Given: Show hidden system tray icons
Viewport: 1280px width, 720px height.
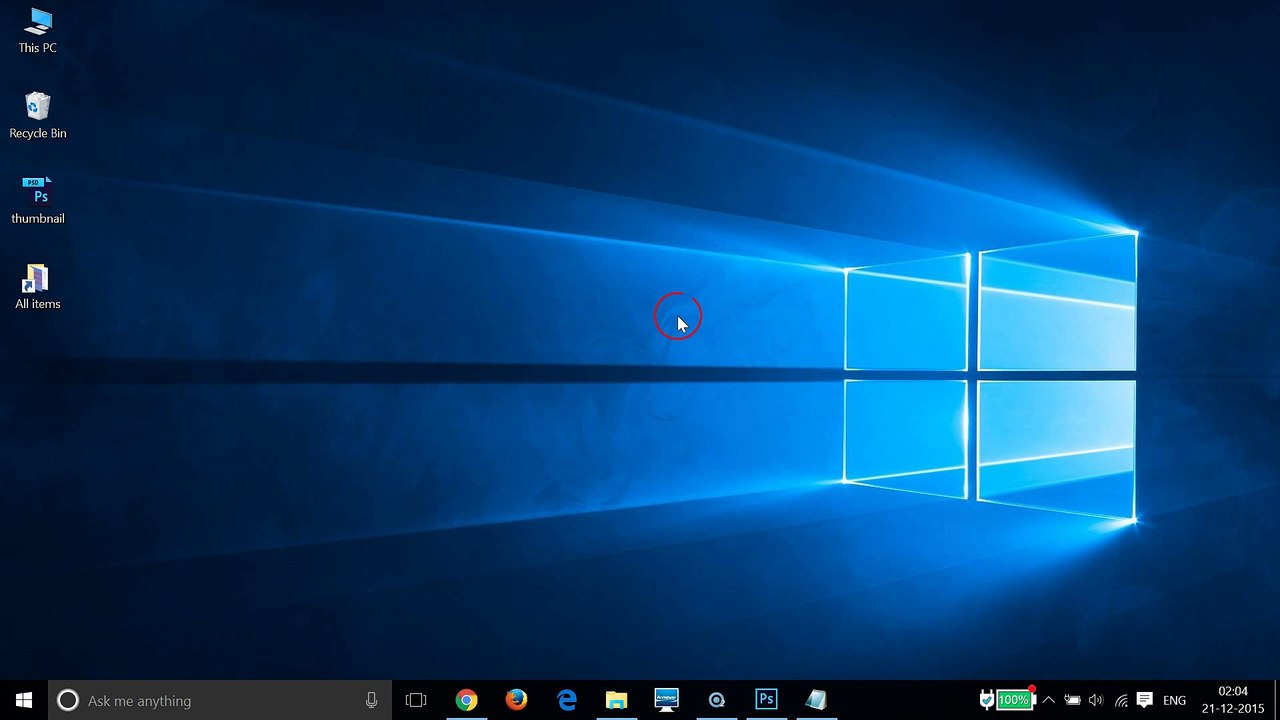Looking at the screenshot, I should (1048, 700).
